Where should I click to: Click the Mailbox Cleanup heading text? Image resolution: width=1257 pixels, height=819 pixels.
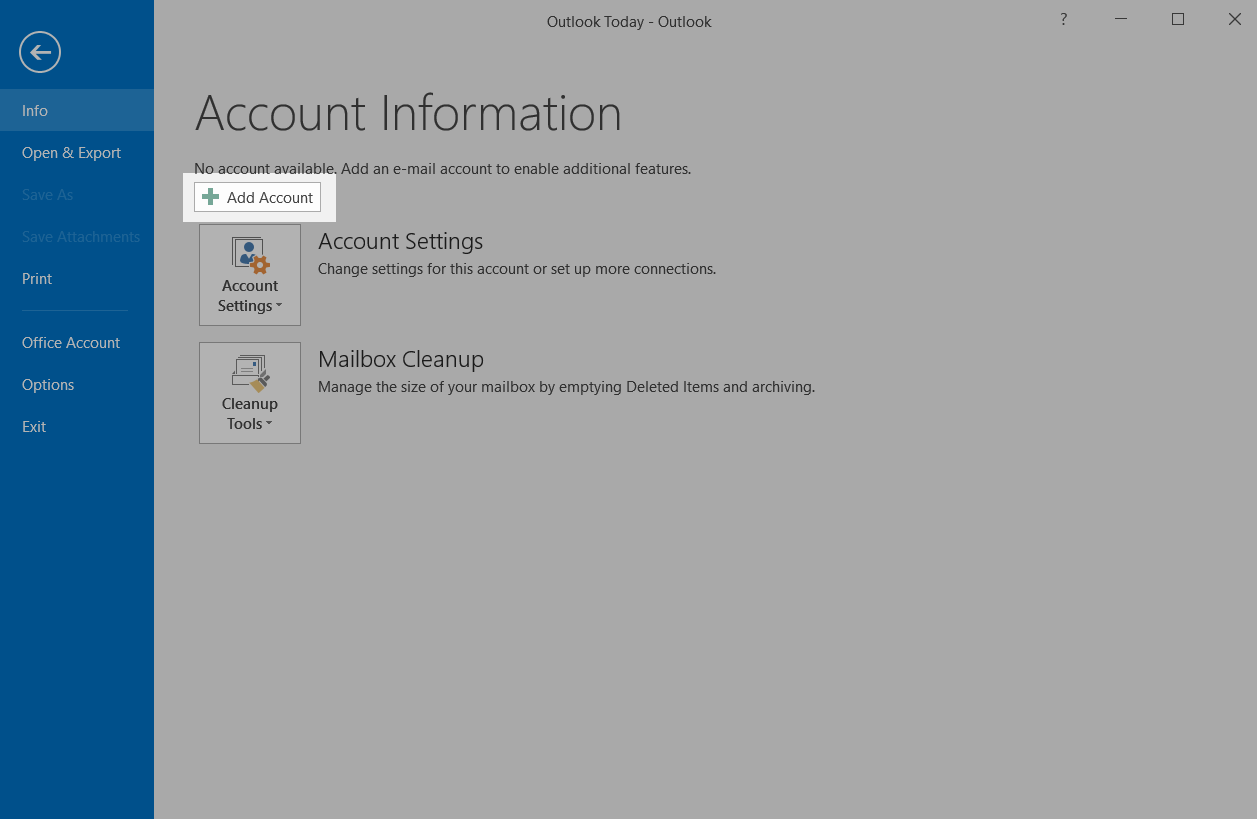[400, 359]
